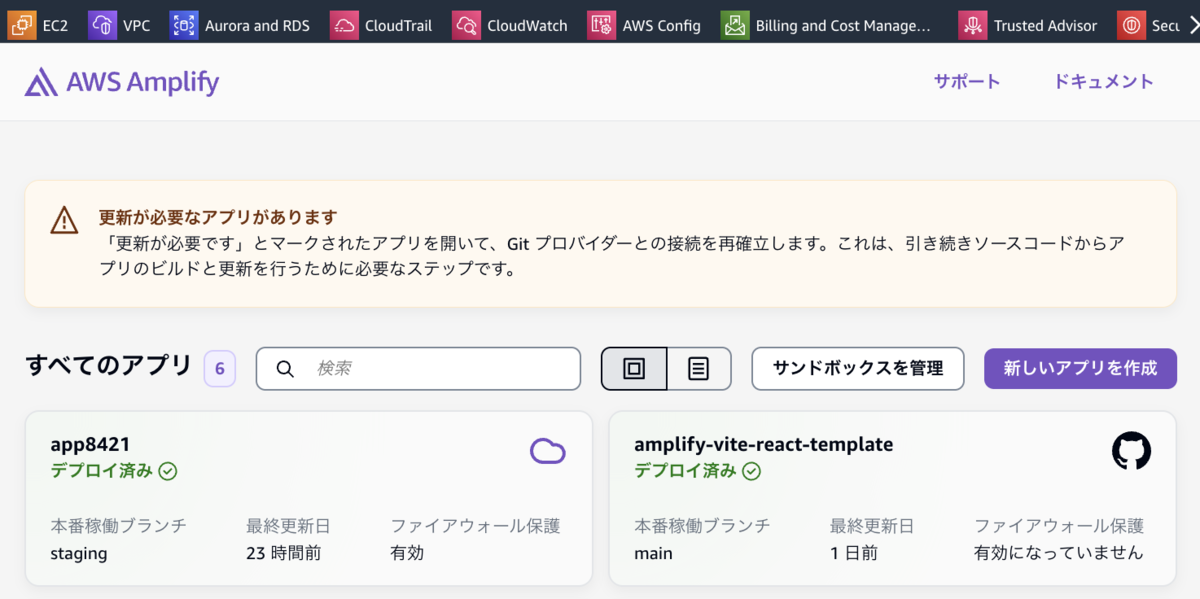This screenshot has height=599, width=1200.
Task: Click the cloud icon on app8421 card
Action: (548, 452)
